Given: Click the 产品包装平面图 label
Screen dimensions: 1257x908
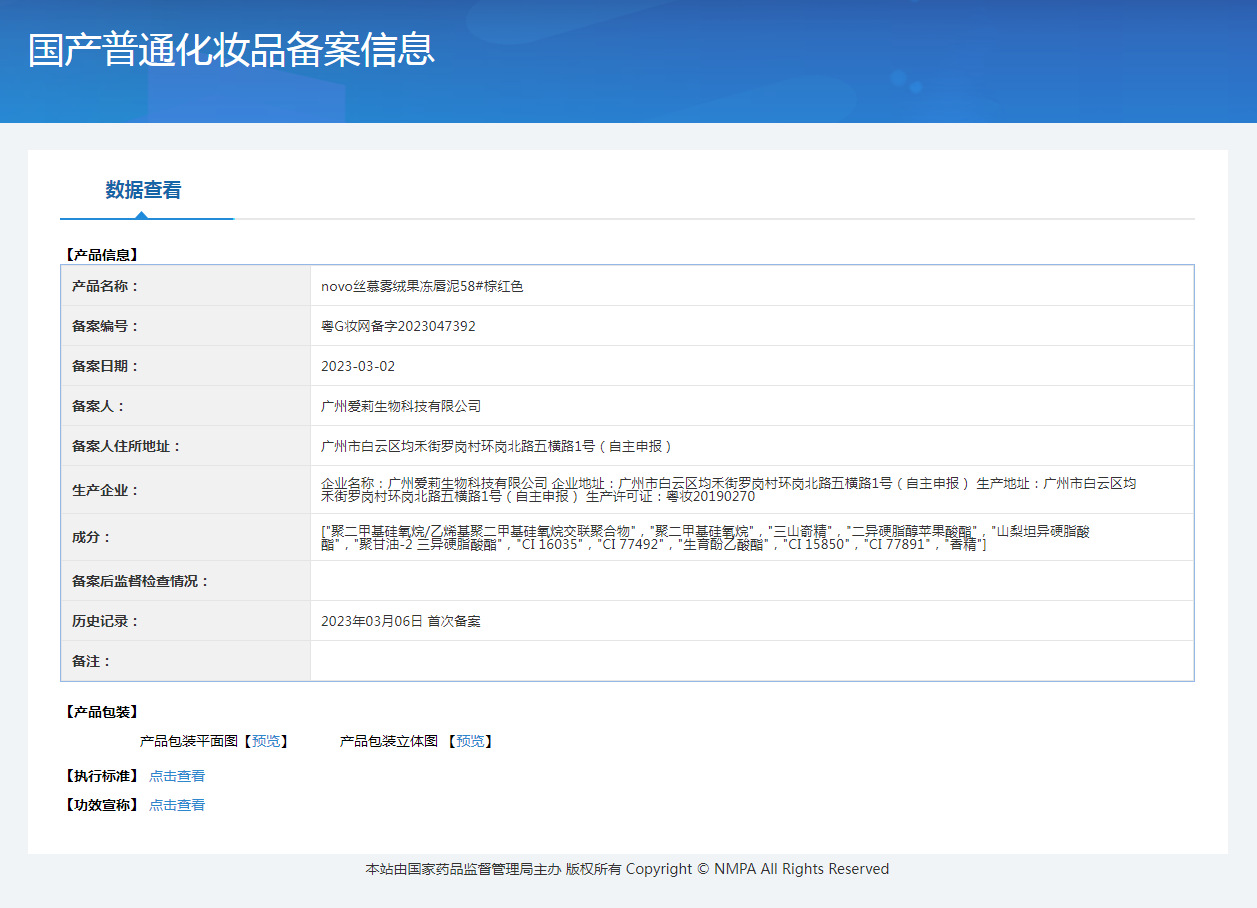Looking at the screenshot, I should (x=189, y=741).
